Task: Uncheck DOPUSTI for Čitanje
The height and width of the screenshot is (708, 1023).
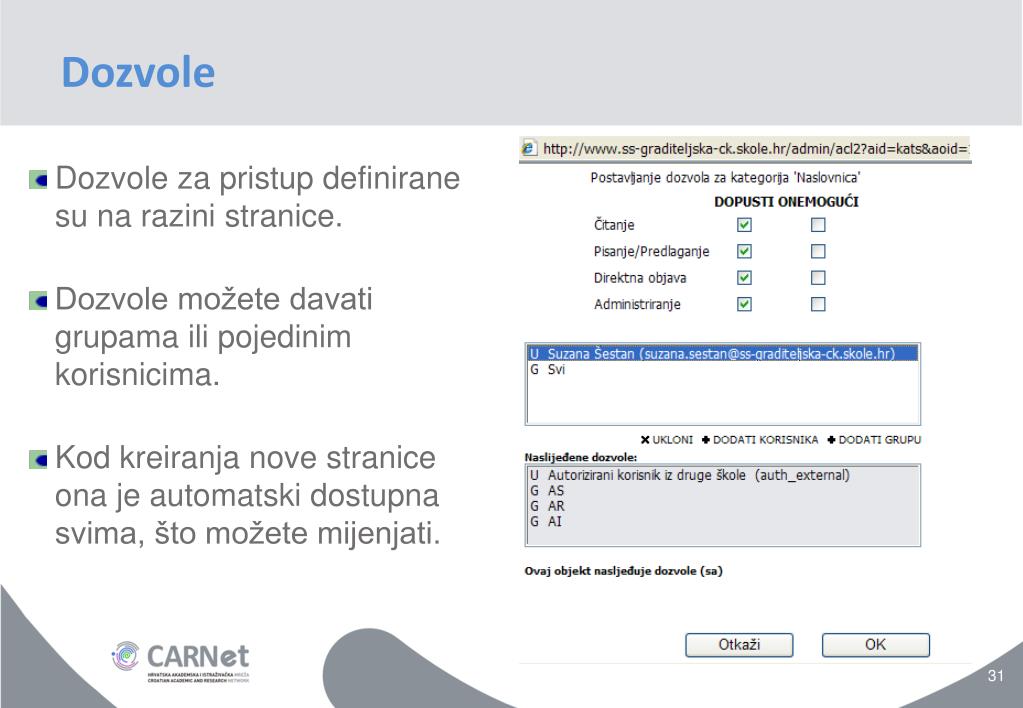Action: 744,225
